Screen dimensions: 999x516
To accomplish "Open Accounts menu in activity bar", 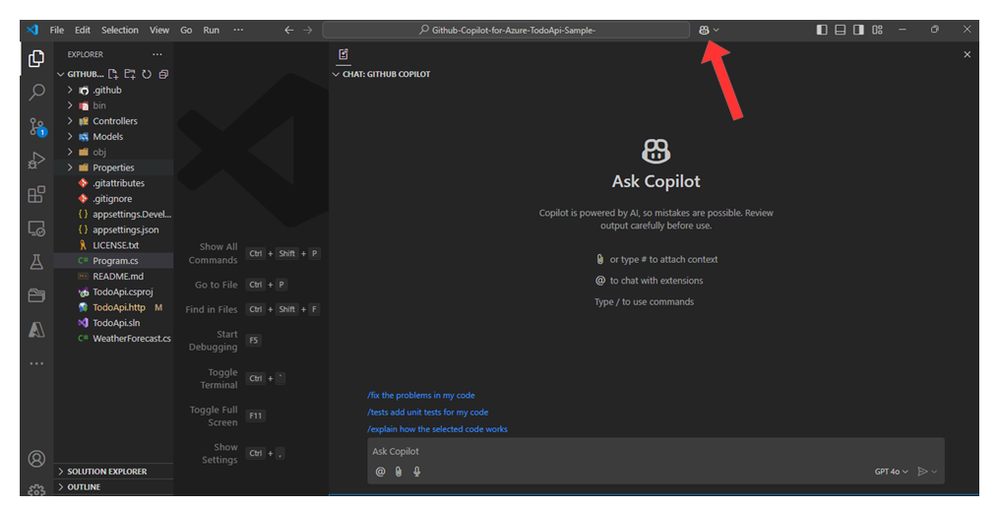I will 36,459.
